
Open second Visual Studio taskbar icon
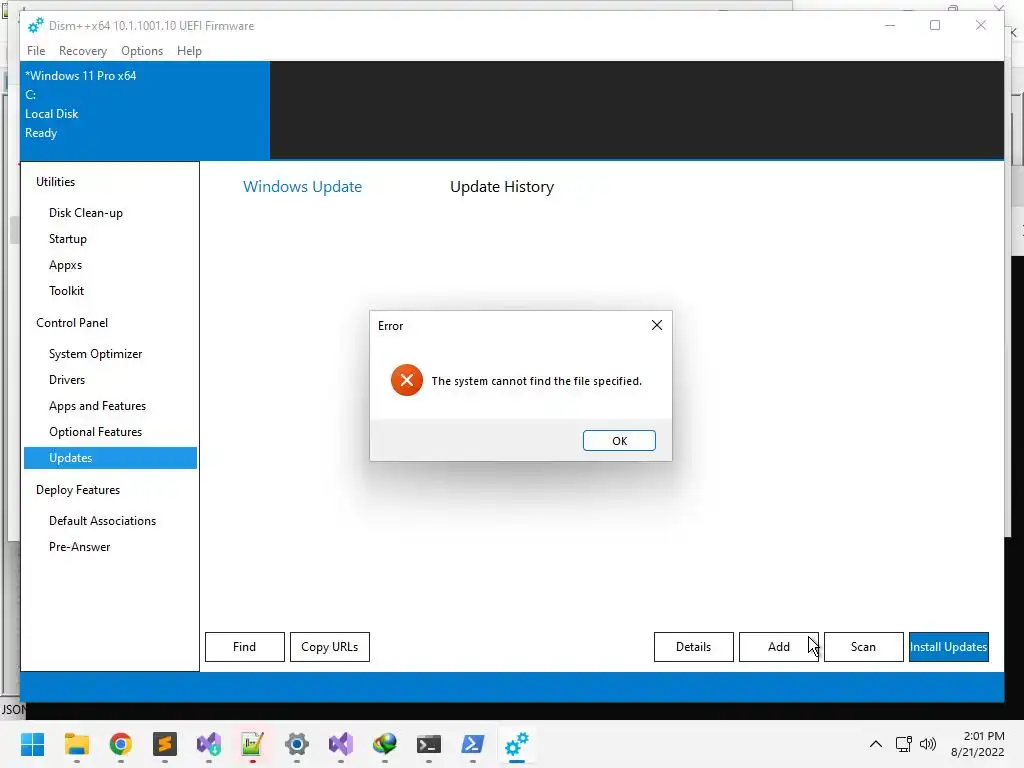point(341,744)
